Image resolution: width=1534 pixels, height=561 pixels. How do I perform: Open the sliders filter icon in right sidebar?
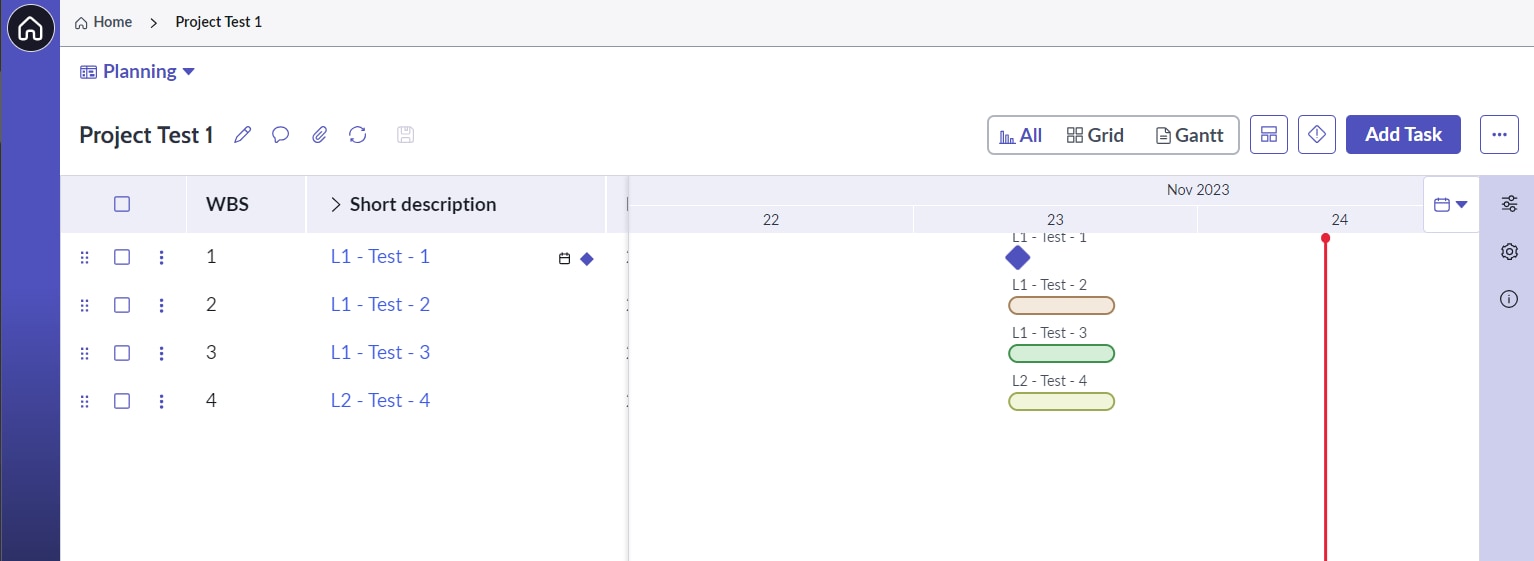pos(1510,204)
